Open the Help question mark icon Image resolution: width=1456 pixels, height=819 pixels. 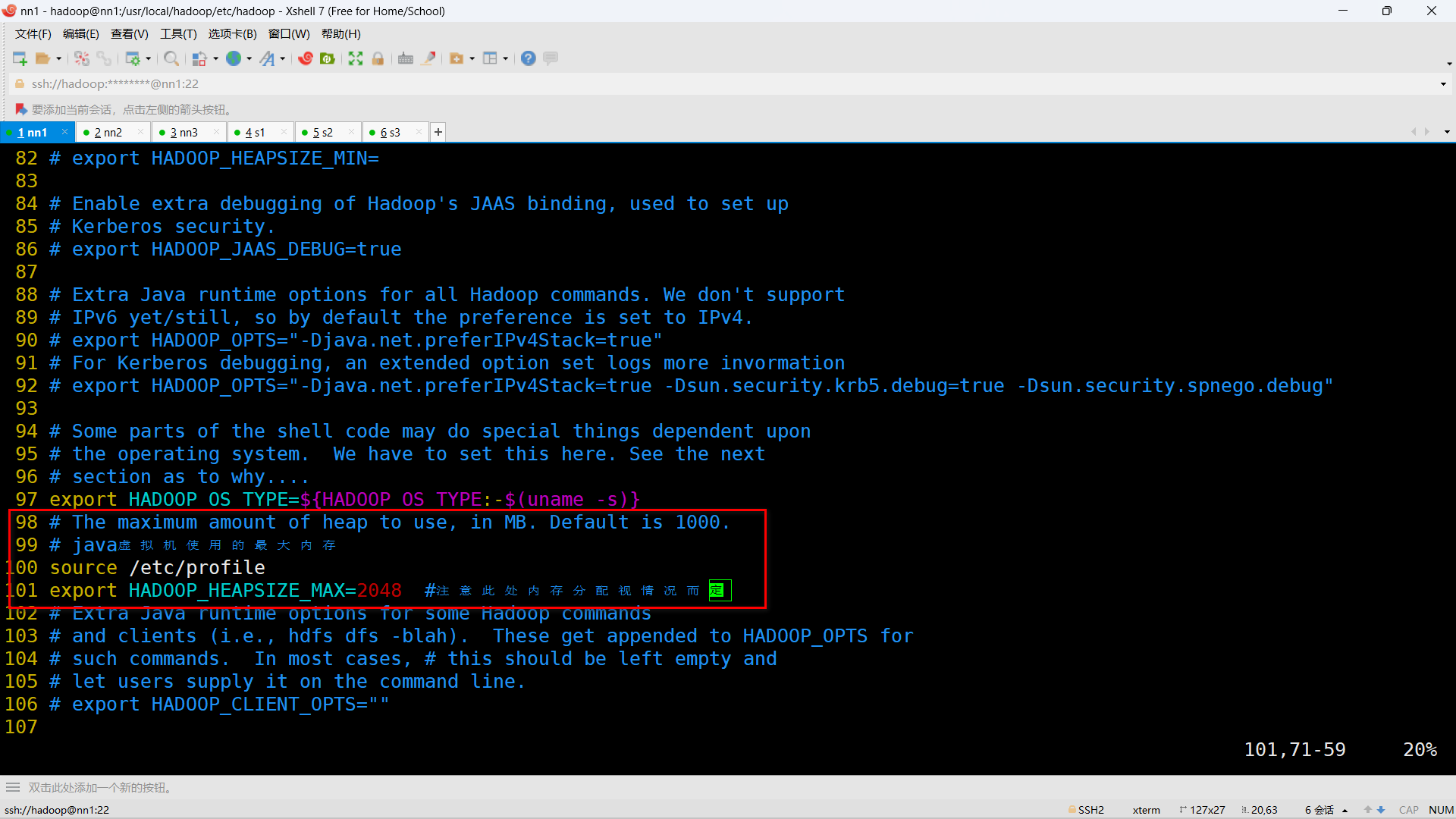[529, 58]
